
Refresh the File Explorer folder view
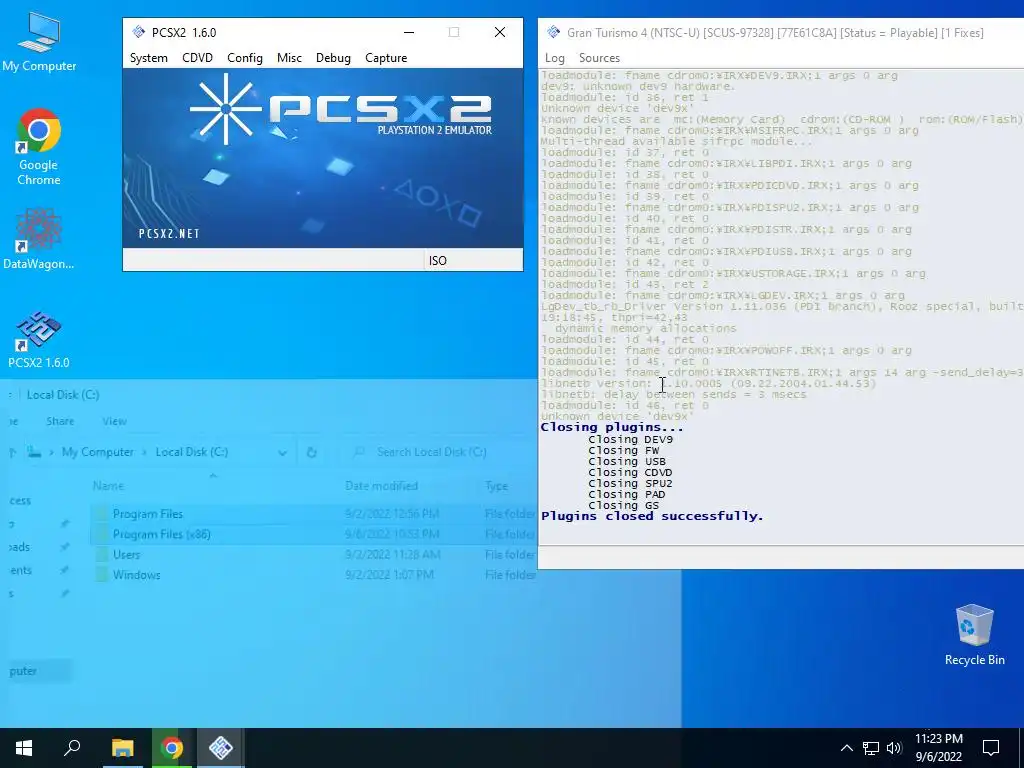[312, 452]
